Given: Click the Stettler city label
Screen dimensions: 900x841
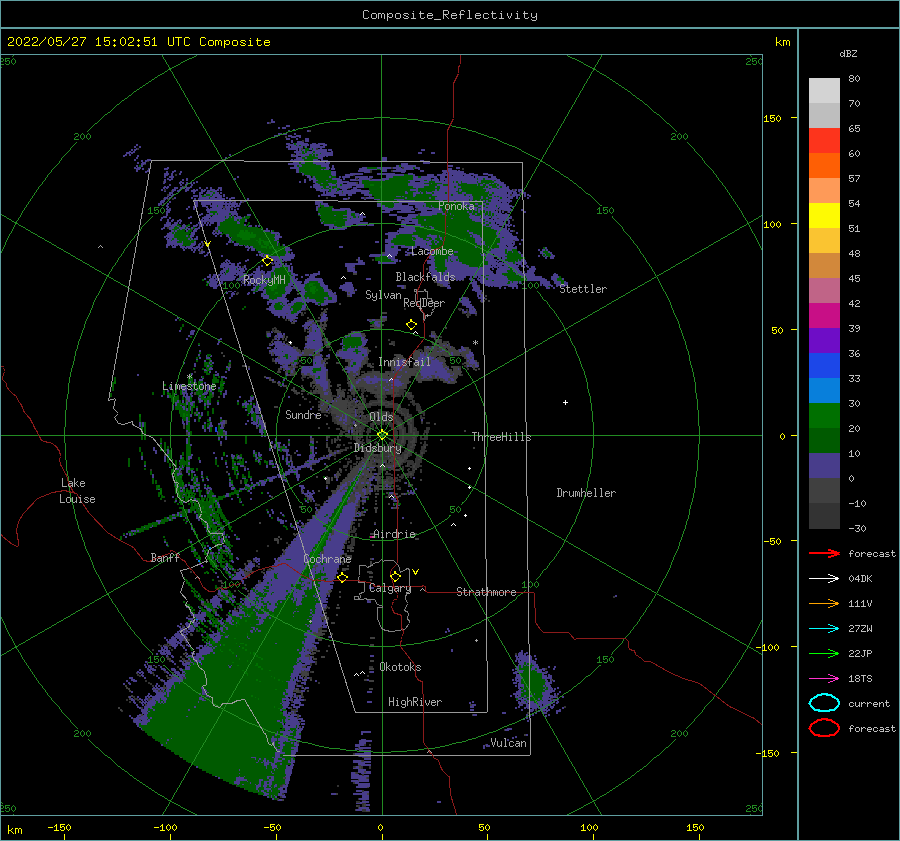Looking at the screenshot, I should point(583,289).
